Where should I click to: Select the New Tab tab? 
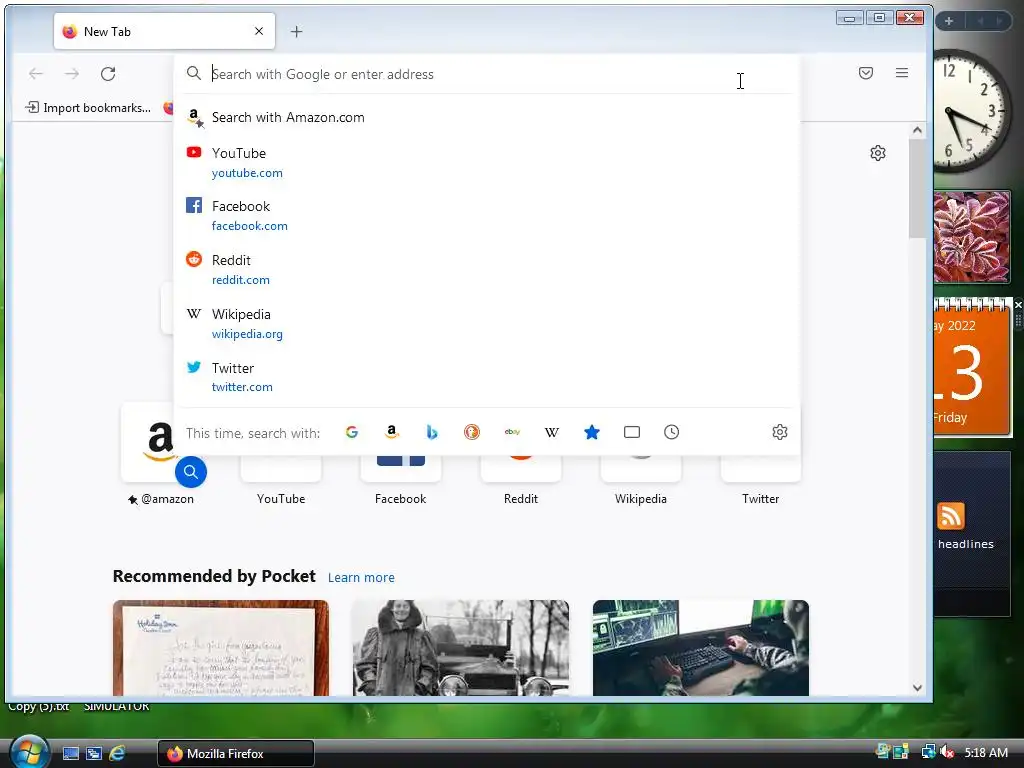165,31
